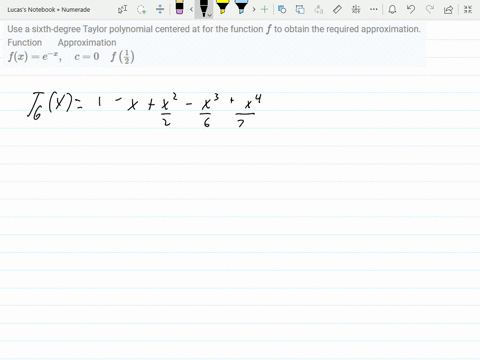Open the notifications bell
480x360 pixels.
(392, 9)
